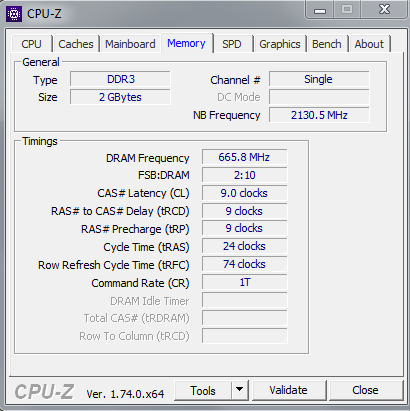Close window with the title bar X

384,10
